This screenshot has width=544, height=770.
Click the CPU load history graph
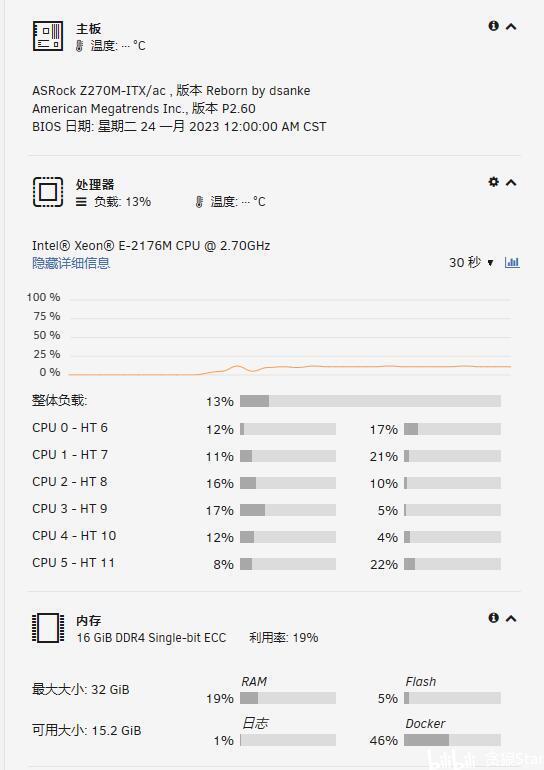click(290, 336)
